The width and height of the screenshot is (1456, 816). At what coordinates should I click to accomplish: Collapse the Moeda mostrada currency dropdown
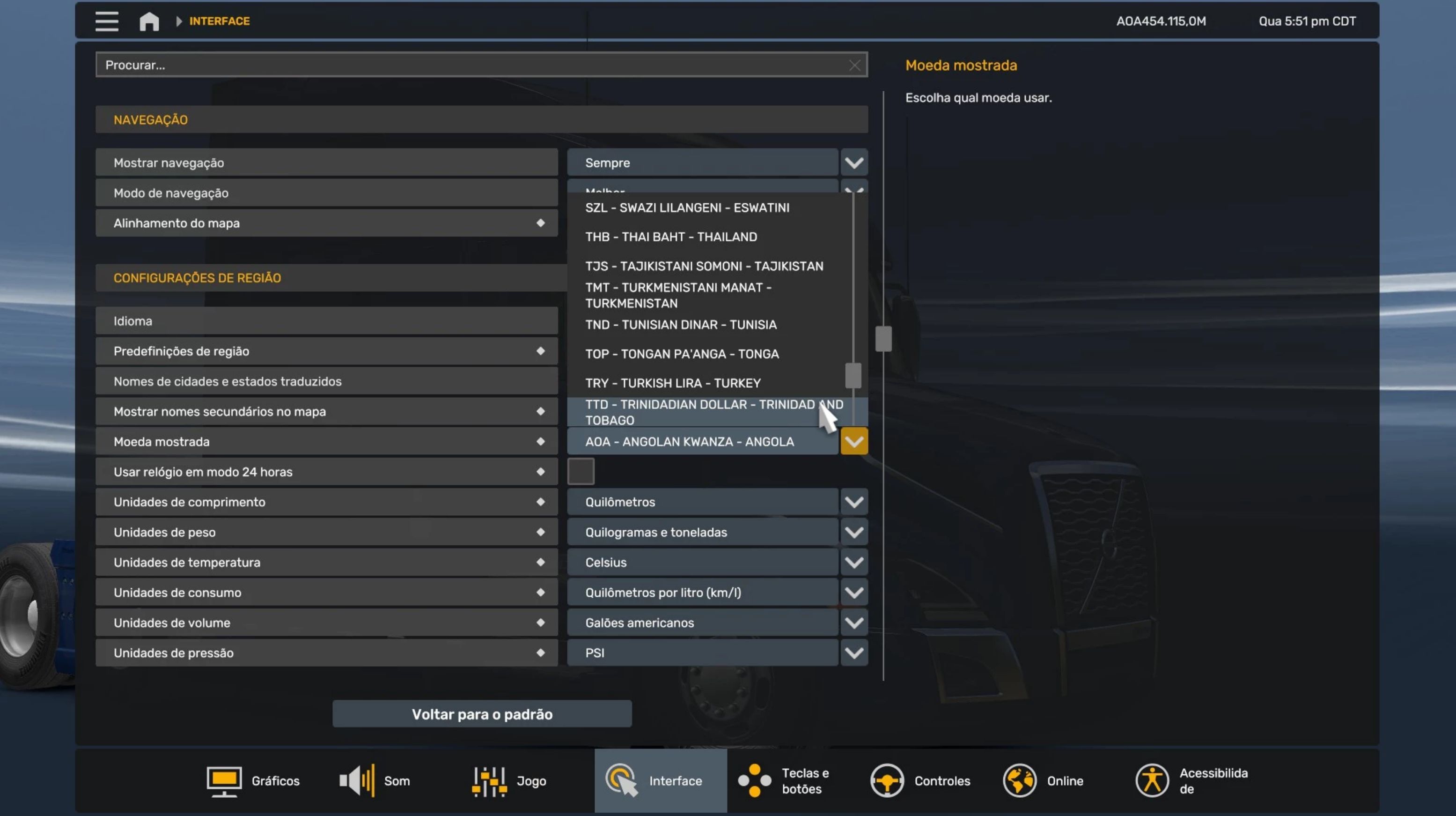pyautogui.click(x=853, y=442)
